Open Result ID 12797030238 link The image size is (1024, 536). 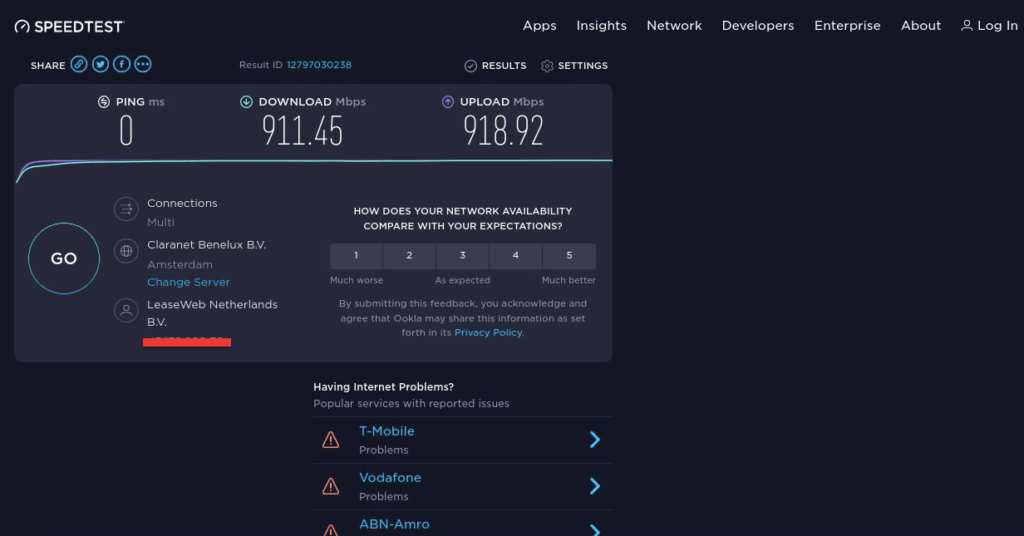[319, 65]
